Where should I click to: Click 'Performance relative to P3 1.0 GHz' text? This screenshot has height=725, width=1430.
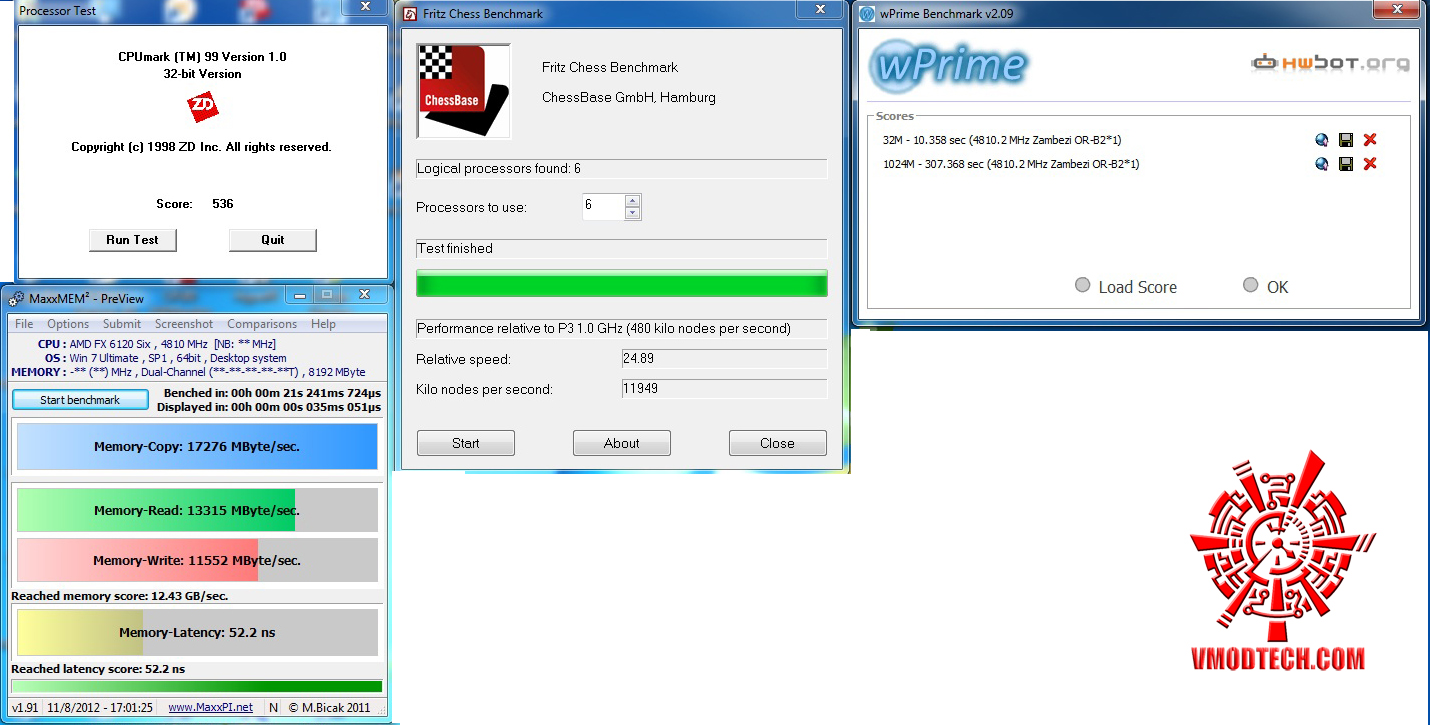pyautogui.click(x=604, y=329)
